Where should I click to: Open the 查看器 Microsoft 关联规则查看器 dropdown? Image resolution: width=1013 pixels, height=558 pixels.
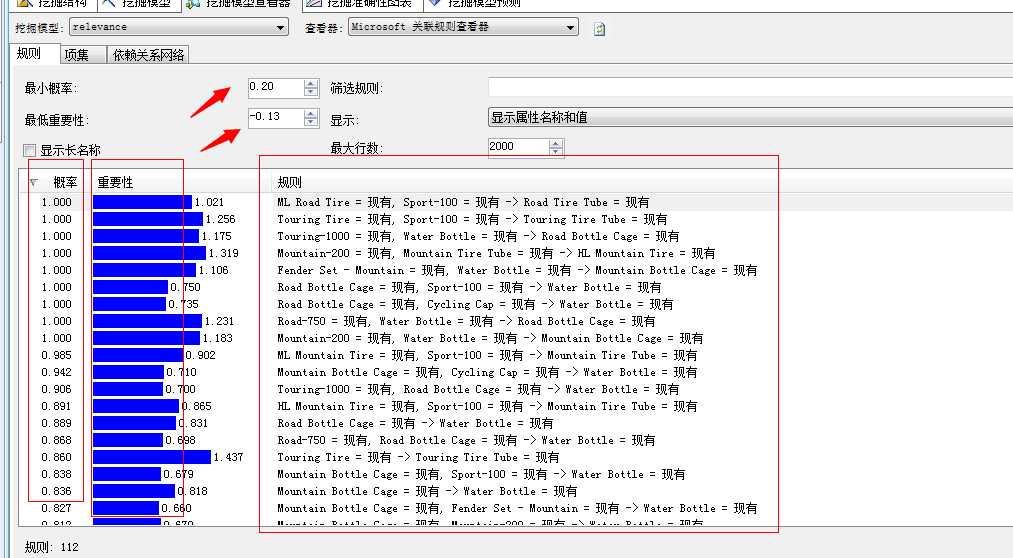[463, 27]
